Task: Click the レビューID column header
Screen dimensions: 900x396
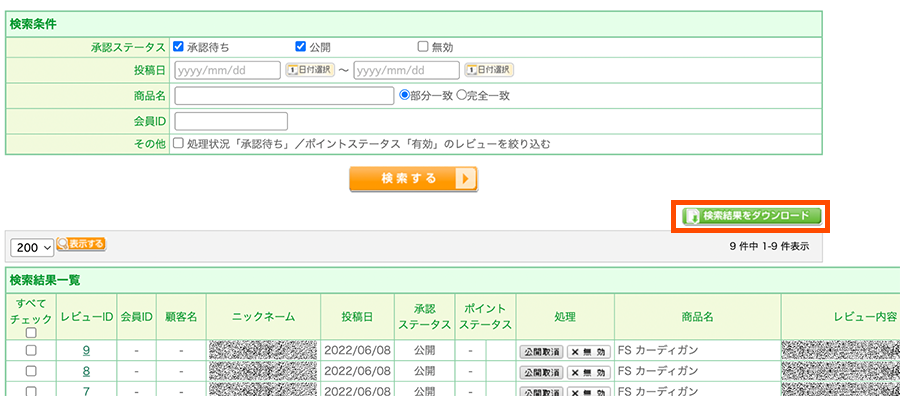Action: pos(86,317)
